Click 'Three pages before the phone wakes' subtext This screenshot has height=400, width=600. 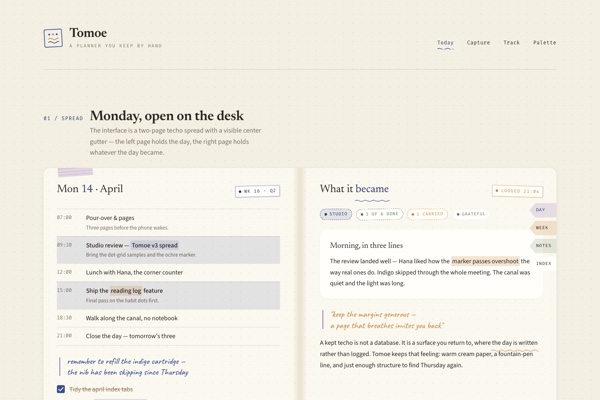click(127, 228)
